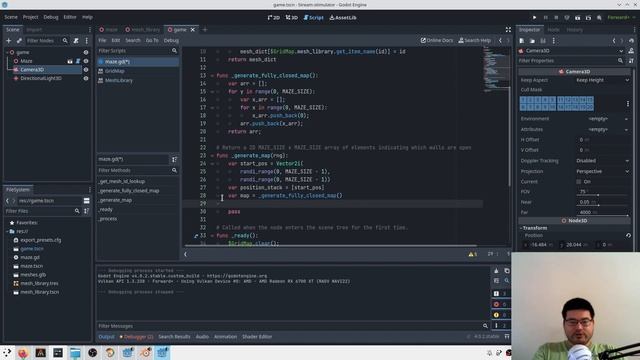Screen dimensions: 640x360
Task: Click the script warnings indicator
Action: [x=473, y=254]
